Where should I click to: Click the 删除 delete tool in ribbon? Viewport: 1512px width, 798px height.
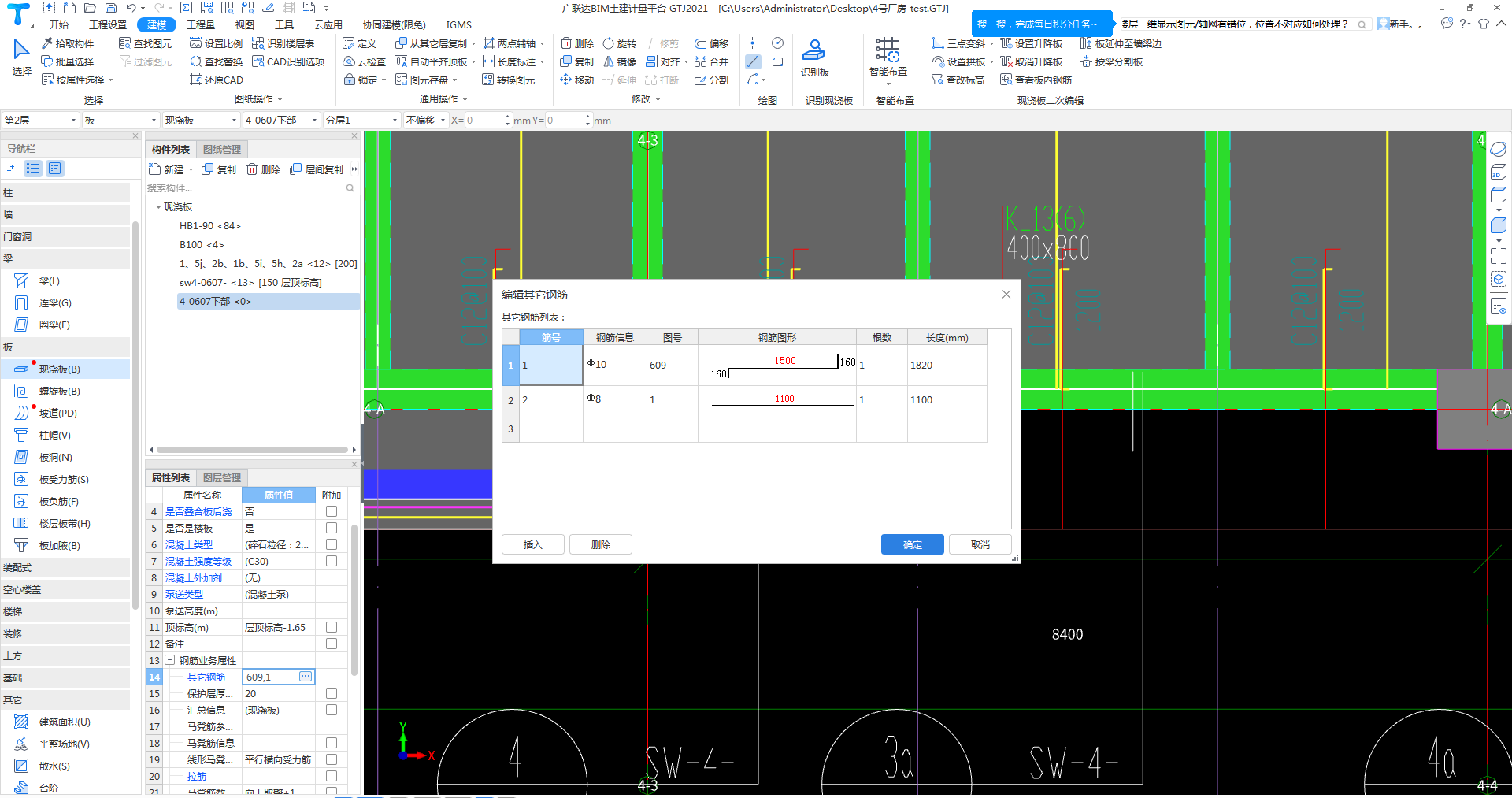pyautogui.click(x=577, y=43)
